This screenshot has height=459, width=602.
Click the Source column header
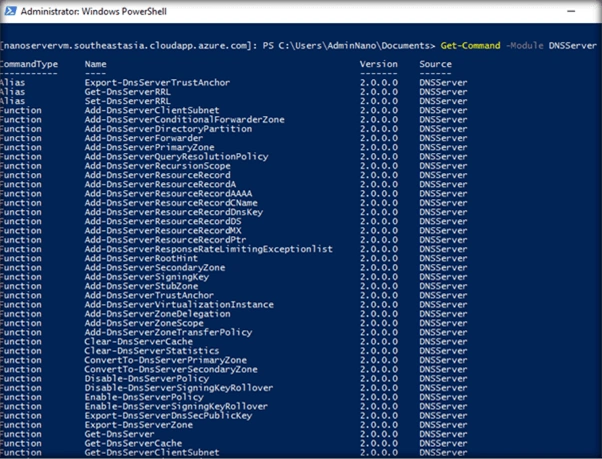[x=435, y=64]
